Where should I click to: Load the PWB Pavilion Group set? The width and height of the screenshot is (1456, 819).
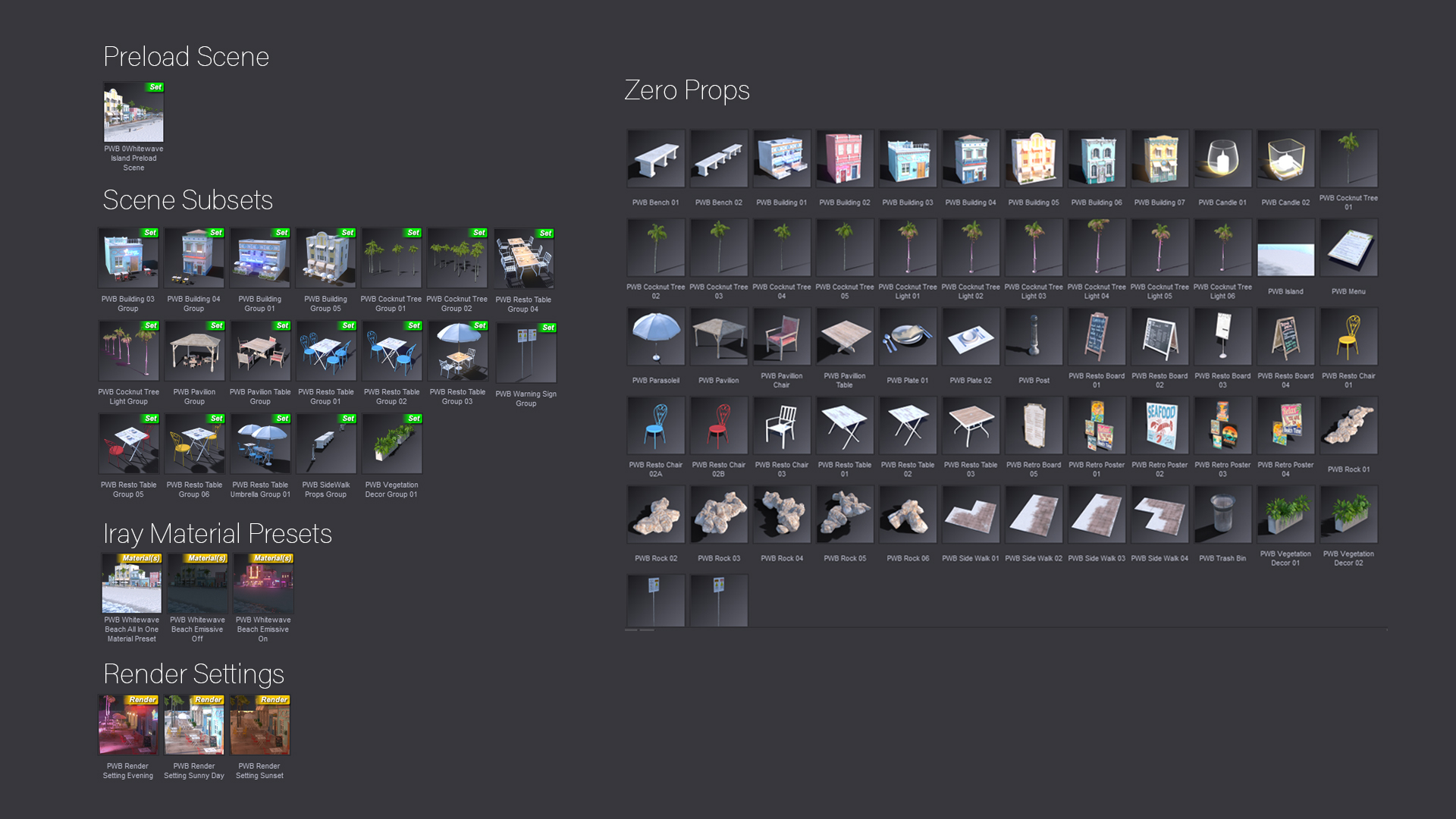194,351
